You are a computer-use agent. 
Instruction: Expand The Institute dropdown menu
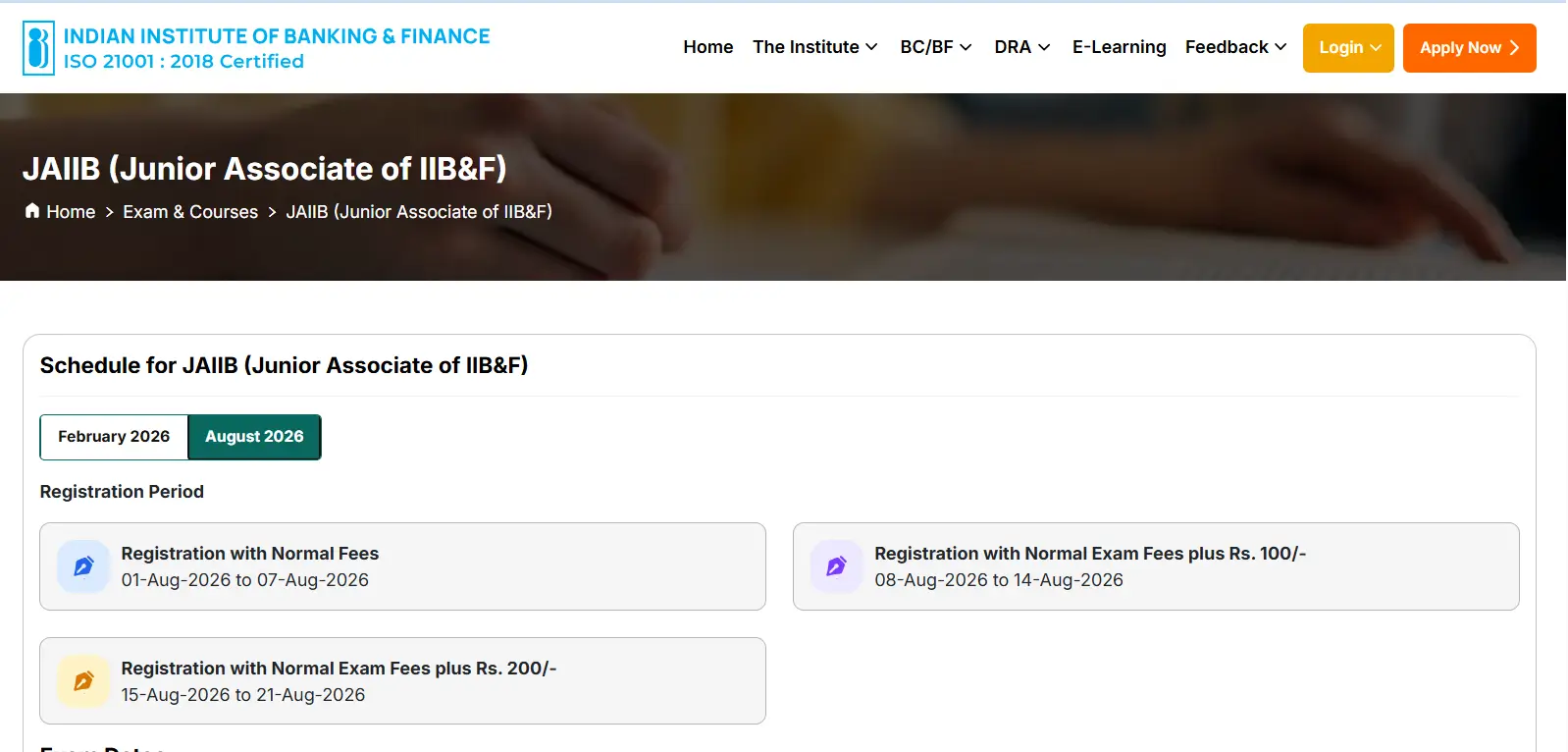(x=814, y=47)
